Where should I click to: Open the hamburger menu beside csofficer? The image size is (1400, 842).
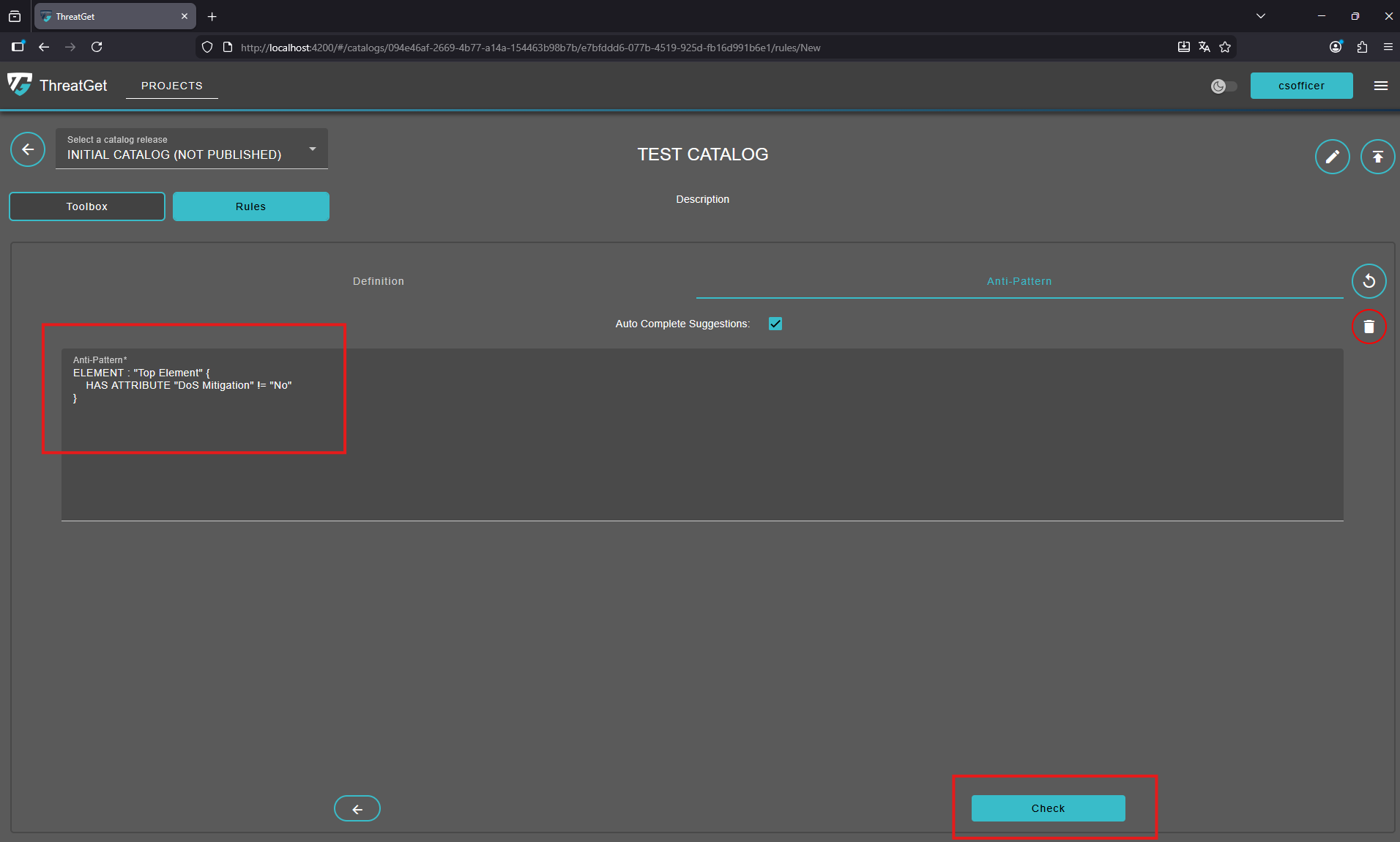(x=1381, y=86)
